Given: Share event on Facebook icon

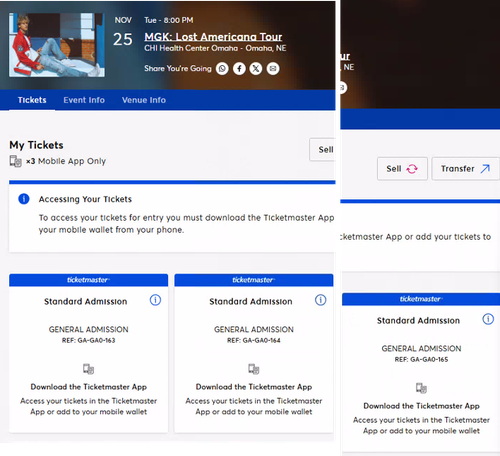Looking at the screenshot, I should click(239, 69).
